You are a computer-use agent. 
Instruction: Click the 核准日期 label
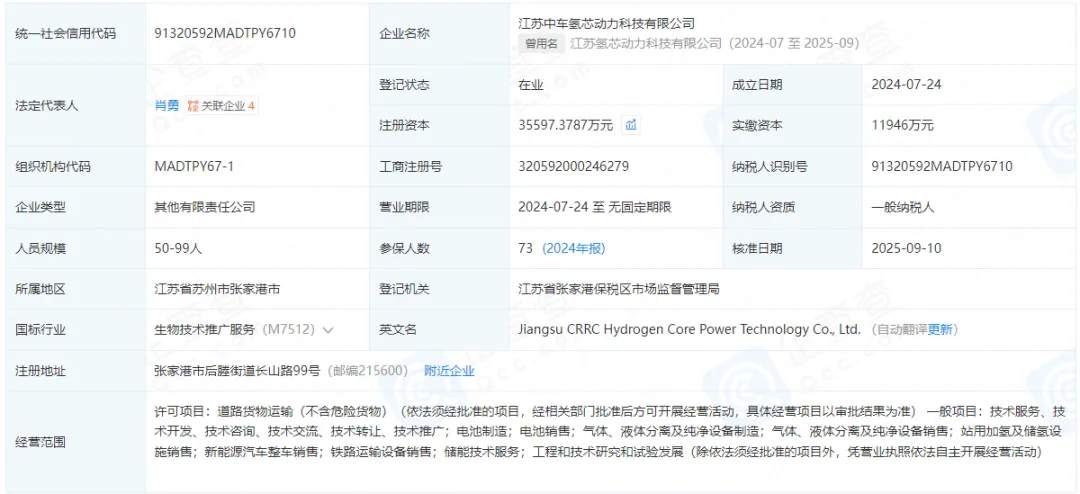coord(757,248)
